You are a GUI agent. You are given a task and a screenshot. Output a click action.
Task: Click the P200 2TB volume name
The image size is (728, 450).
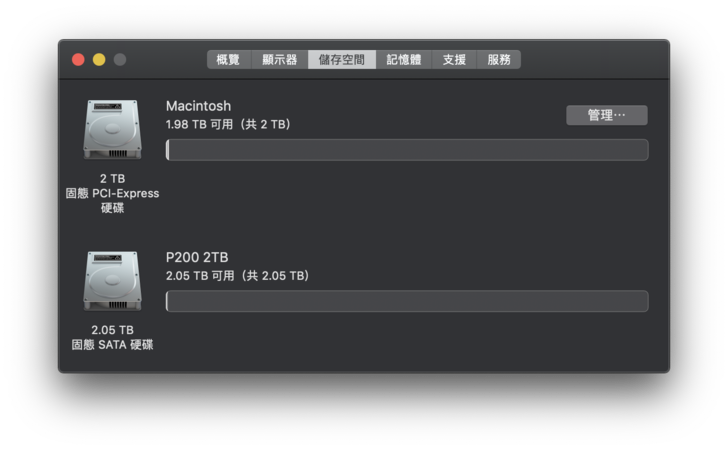click(197, 257)
